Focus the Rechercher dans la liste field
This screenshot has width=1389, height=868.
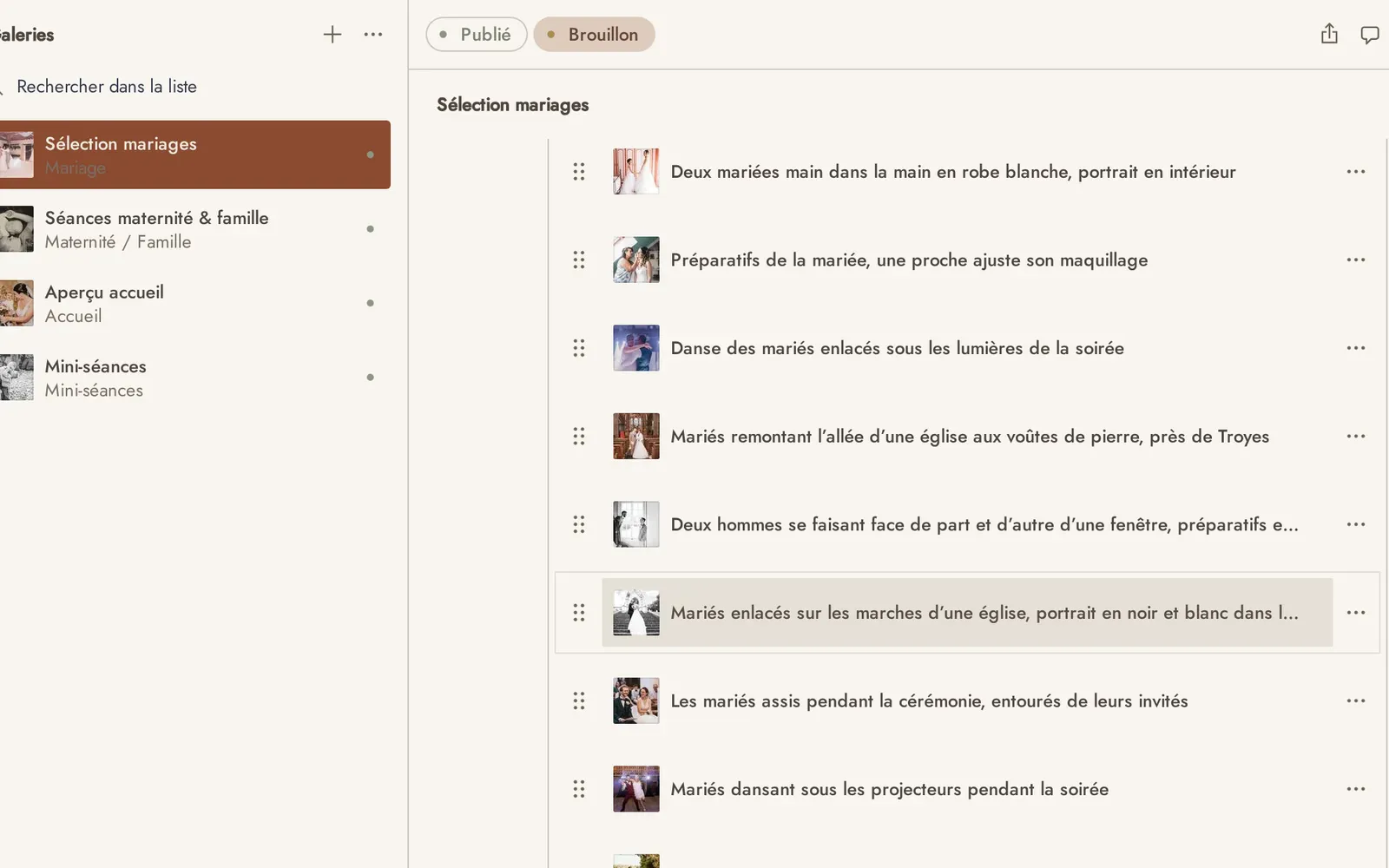click(194, 87)
